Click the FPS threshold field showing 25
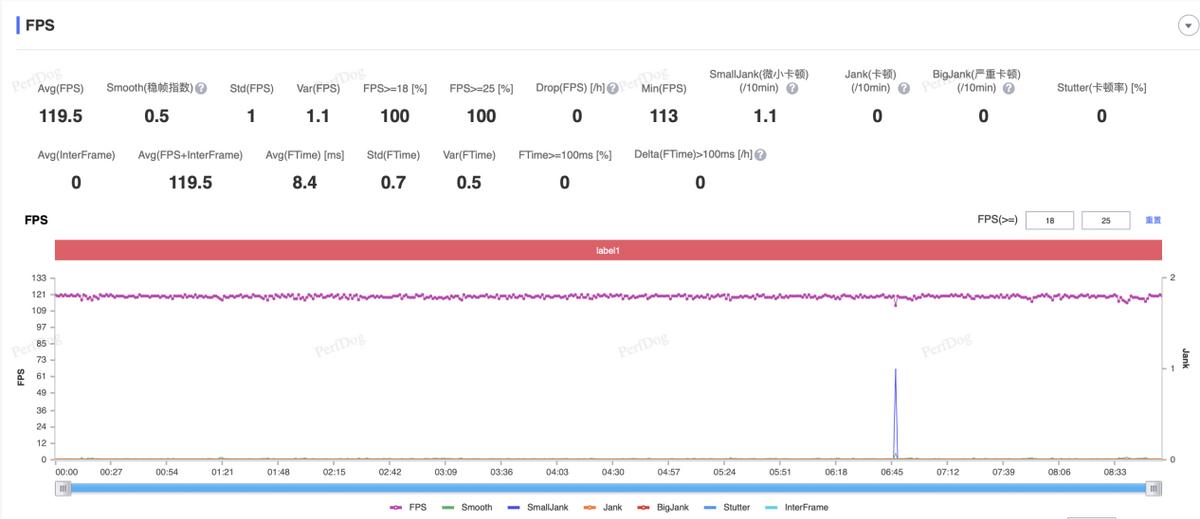This screenshot has width=1200, height=519. 1106,220
